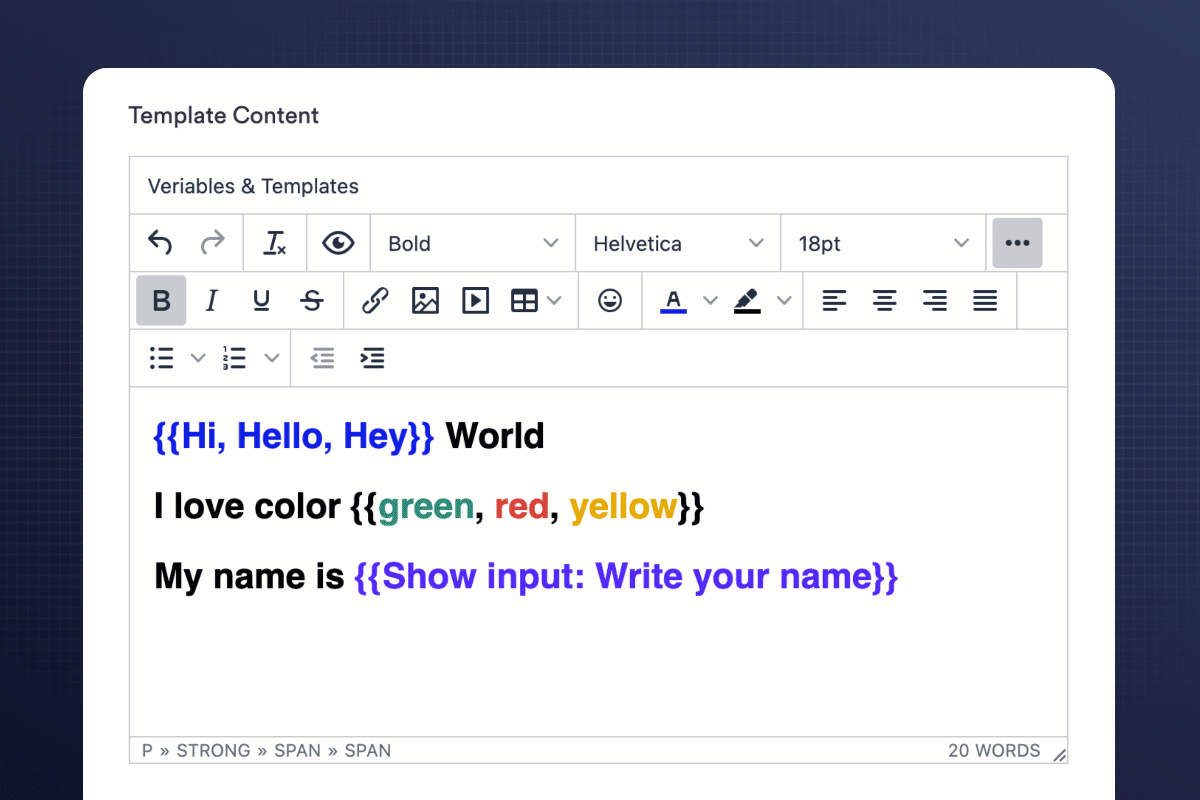The height and width of the screenshot is (800, 1200).
Task: Open the emoji picker smiley icon
Action: [x=610, y=301]
